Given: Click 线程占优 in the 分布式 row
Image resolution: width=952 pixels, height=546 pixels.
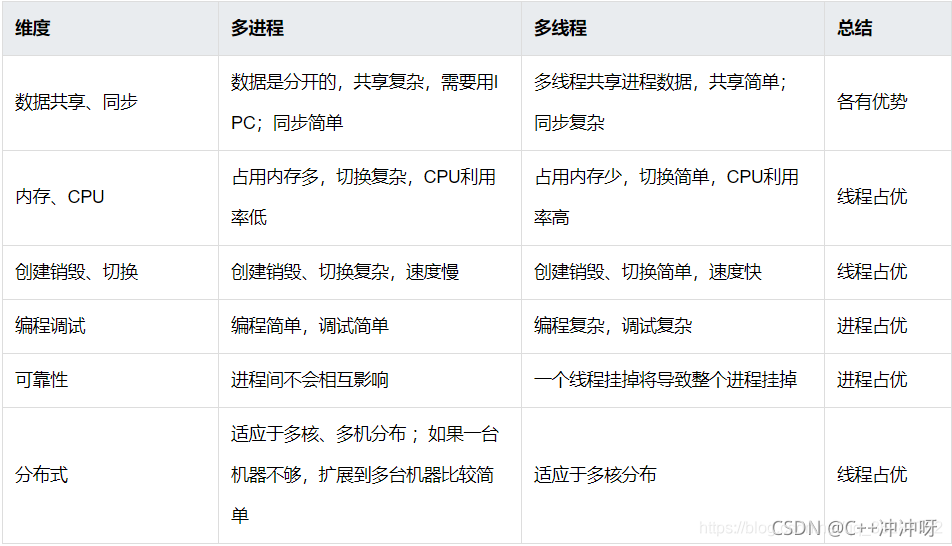Looking at the screenshot, I should (887, 476).
